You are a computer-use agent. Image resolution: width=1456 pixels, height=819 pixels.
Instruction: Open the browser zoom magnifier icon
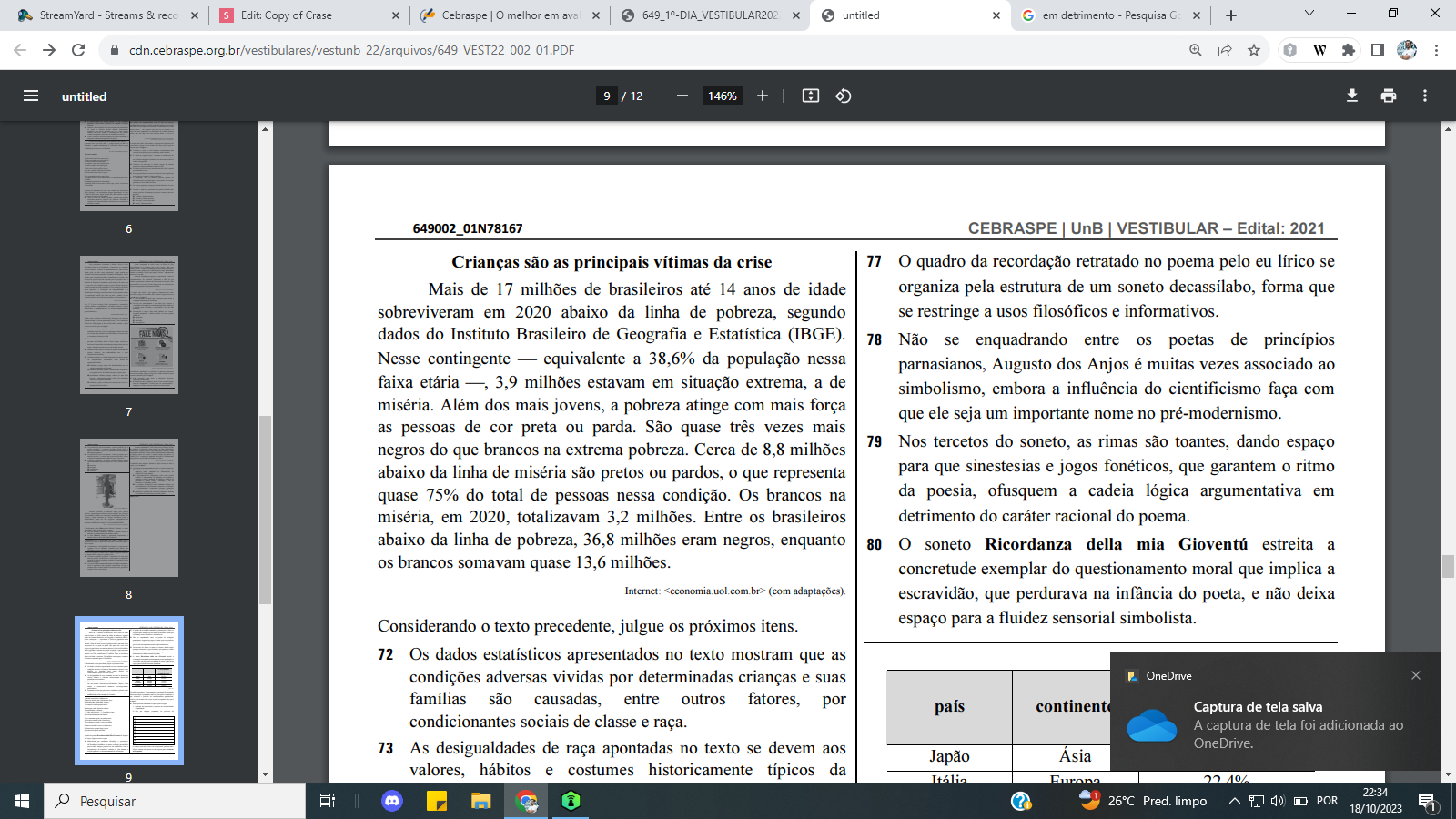pos(1196,50)
